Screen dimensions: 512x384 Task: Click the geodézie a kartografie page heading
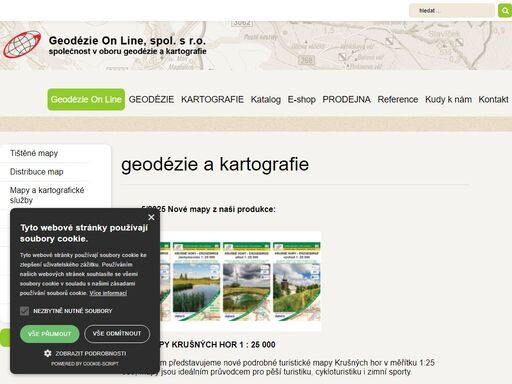pyautogui.click(x=215, y=164)
